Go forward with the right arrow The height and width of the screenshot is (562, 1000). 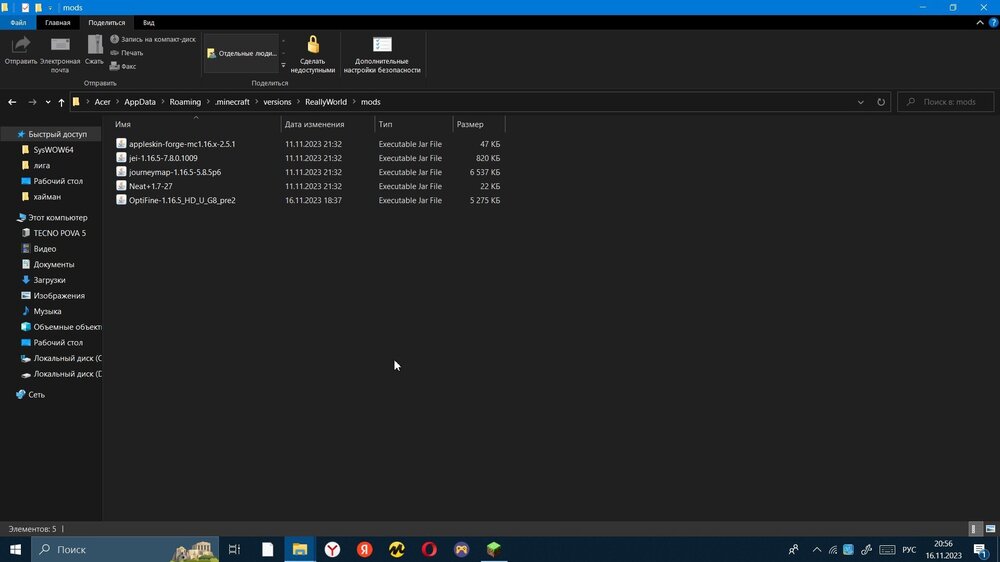click(32, 102)
